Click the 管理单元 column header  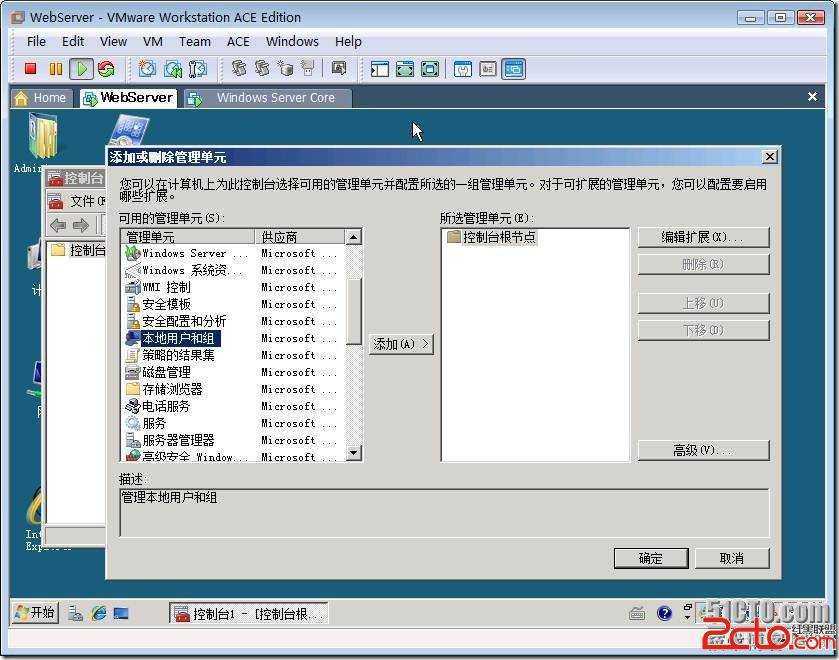point(188,237)
